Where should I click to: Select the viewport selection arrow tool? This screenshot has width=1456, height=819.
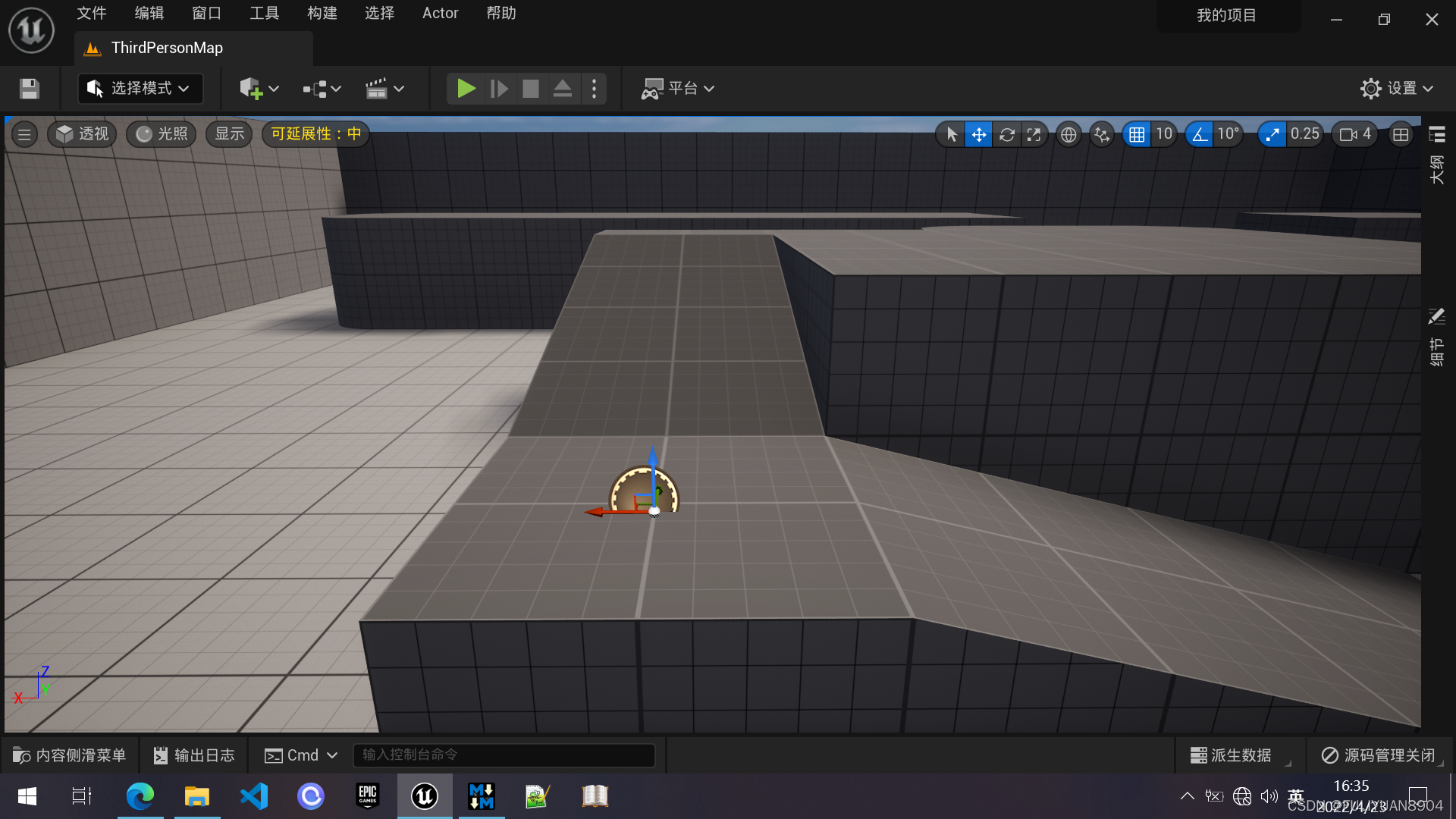pyautogui.click(x=951, y=135)
